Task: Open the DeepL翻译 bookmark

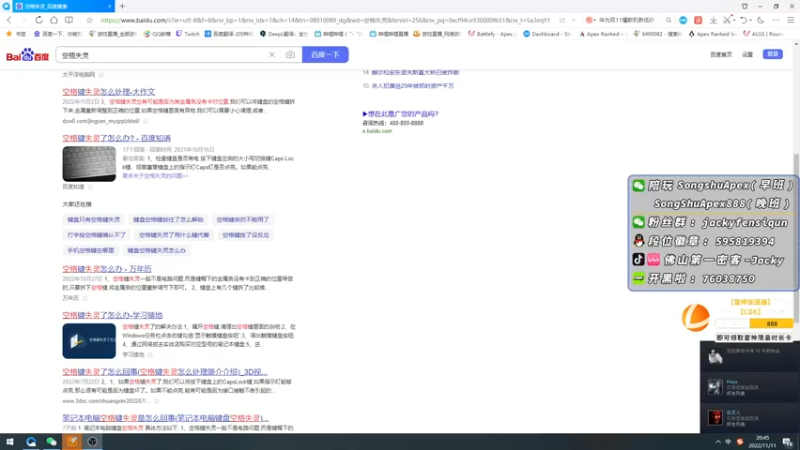Action: 284,34
